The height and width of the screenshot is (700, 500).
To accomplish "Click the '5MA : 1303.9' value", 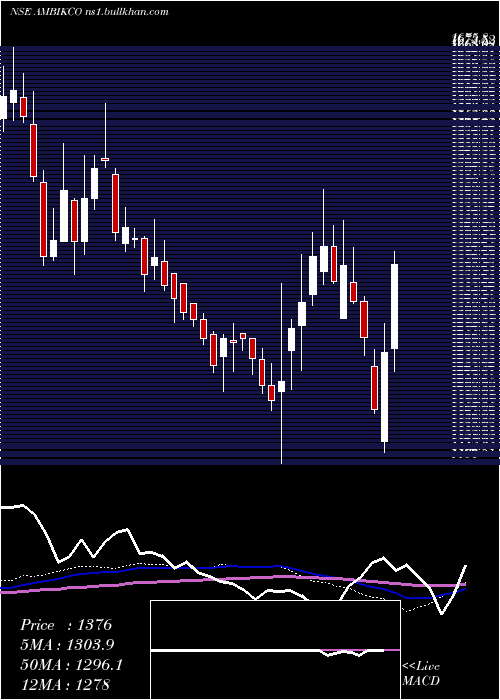I will pos(67,644).
